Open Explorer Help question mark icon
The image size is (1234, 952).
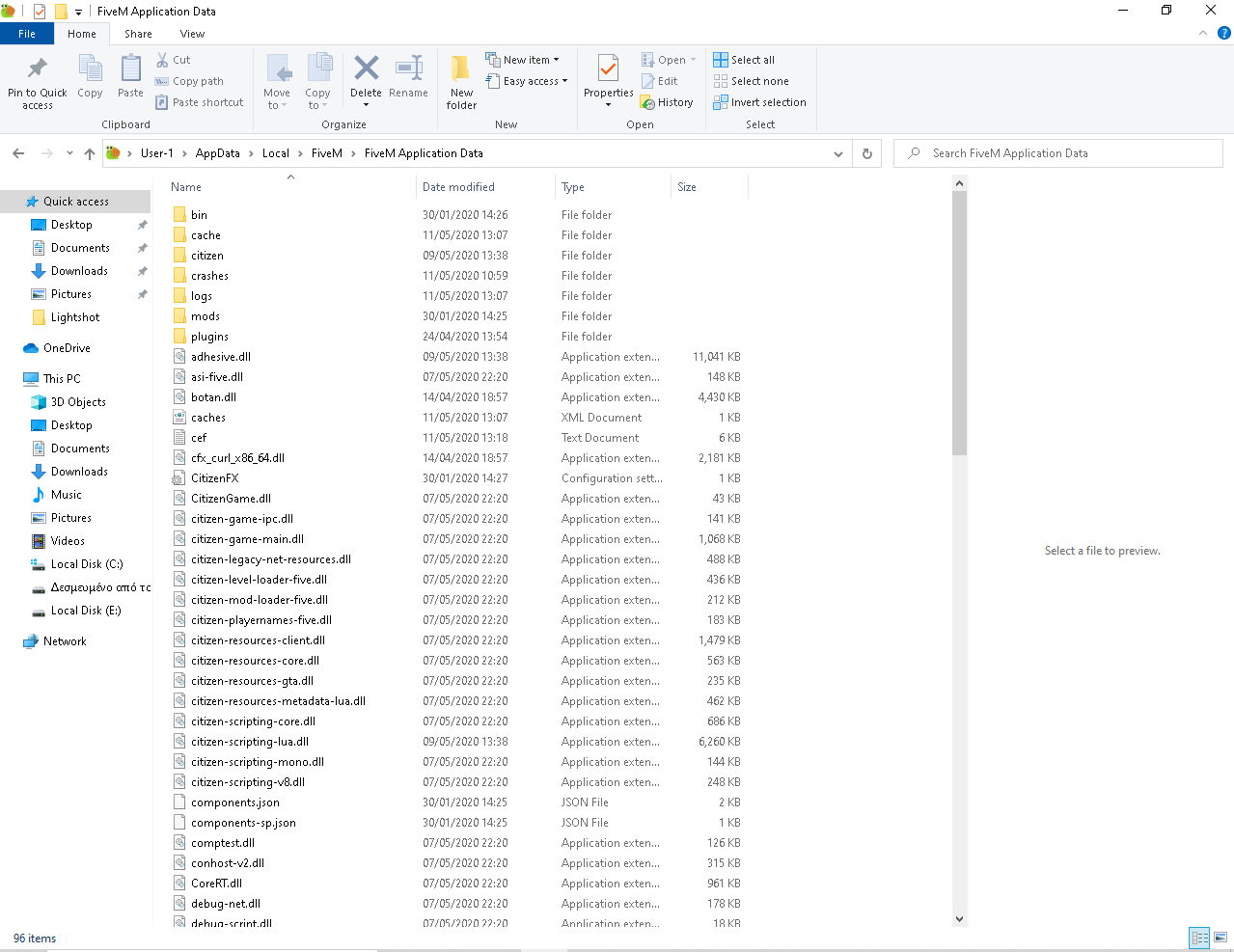1223,33
